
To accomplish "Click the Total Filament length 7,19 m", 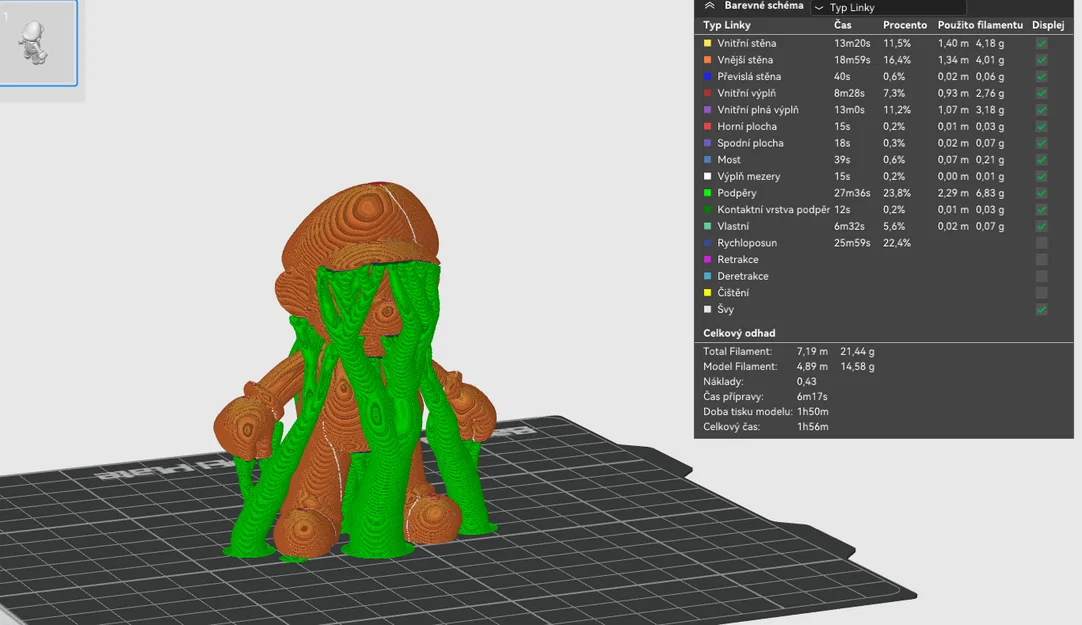I will (x=812, y=351).
